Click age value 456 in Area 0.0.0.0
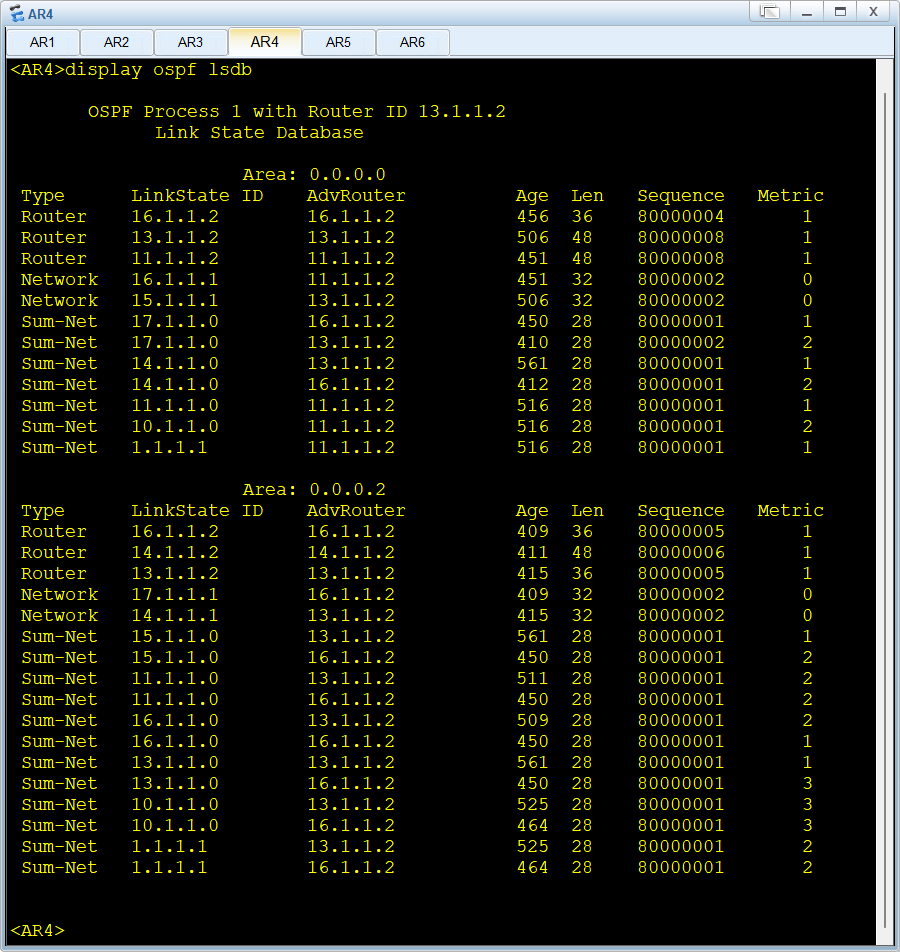 tap(533, 217)
